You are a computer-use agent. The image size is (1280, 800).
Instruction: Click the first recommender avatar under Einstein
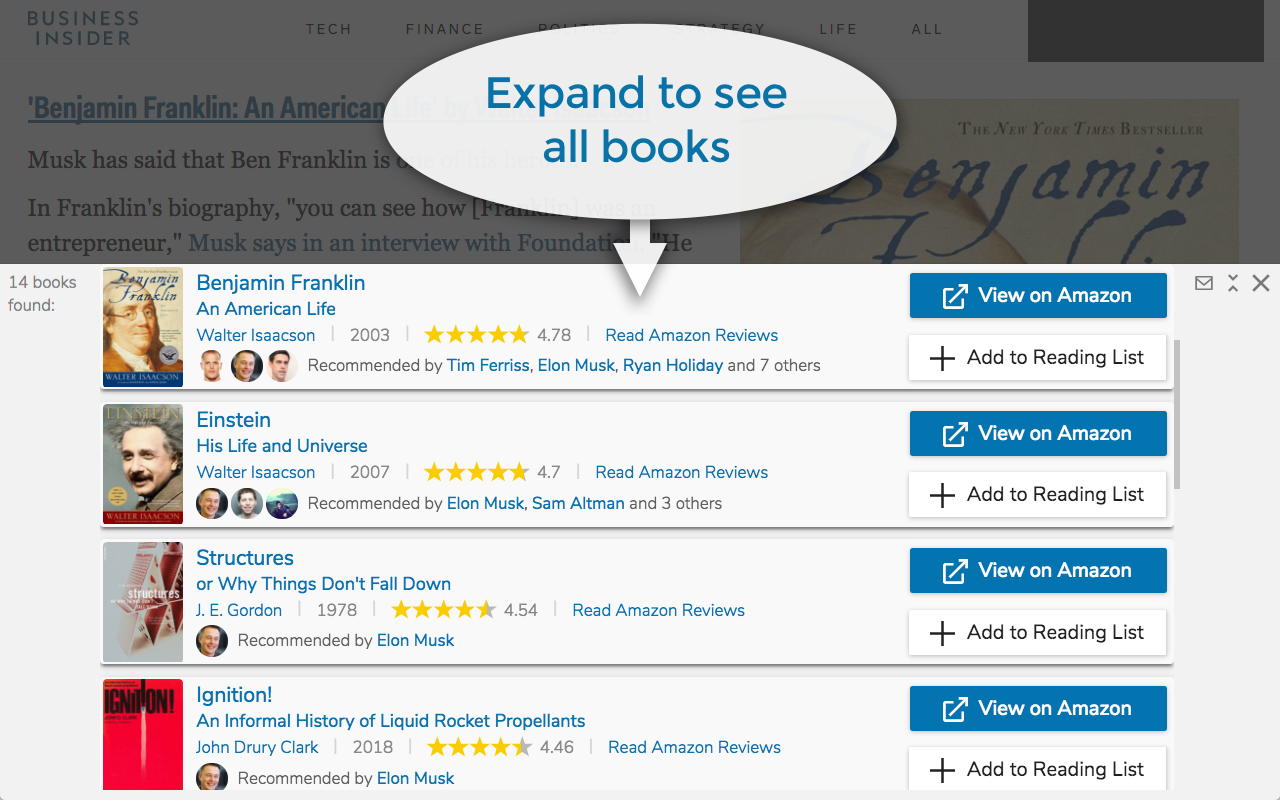tap(212, 504)
